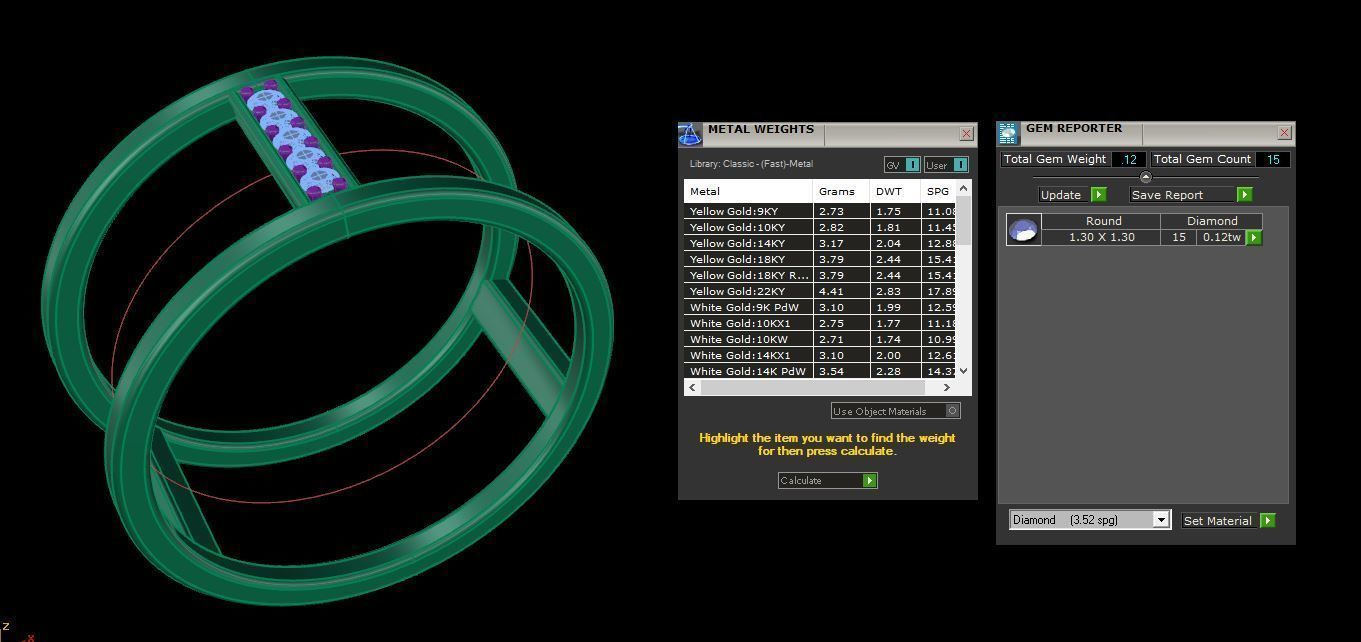Click the green arrow next to Save Report
The image size is (1361, 642).
(x=1245, y=195)
